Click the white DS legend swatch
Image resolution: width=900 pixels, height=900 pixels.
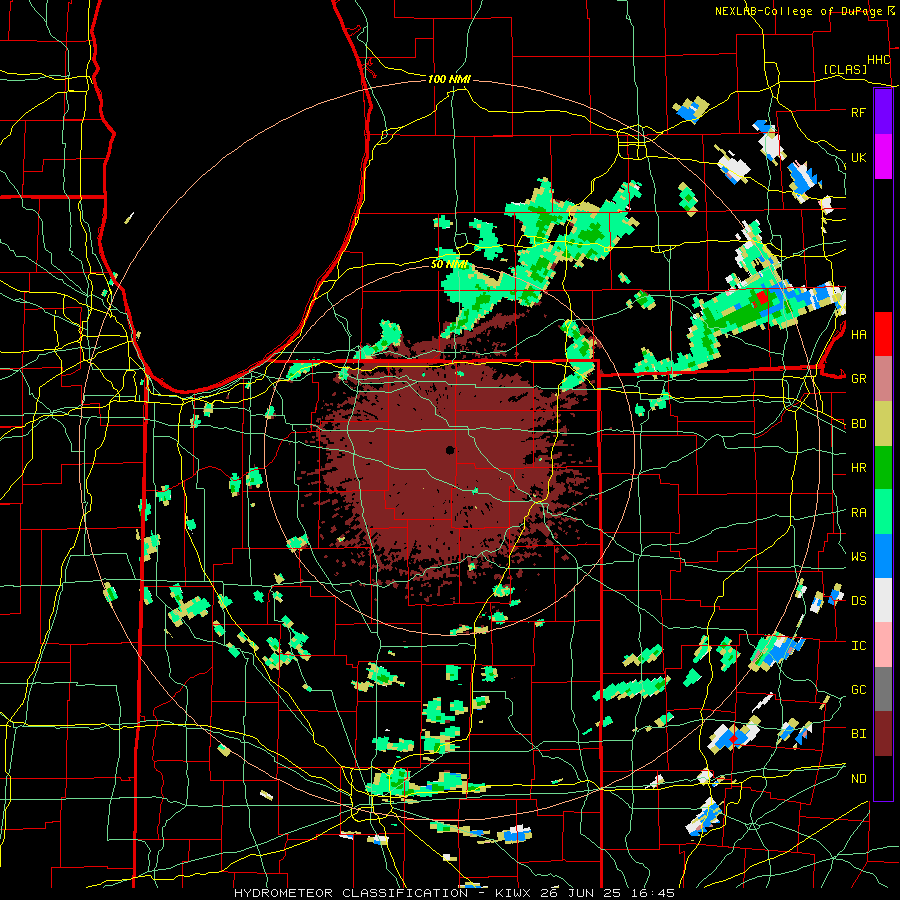coord(883,600)
